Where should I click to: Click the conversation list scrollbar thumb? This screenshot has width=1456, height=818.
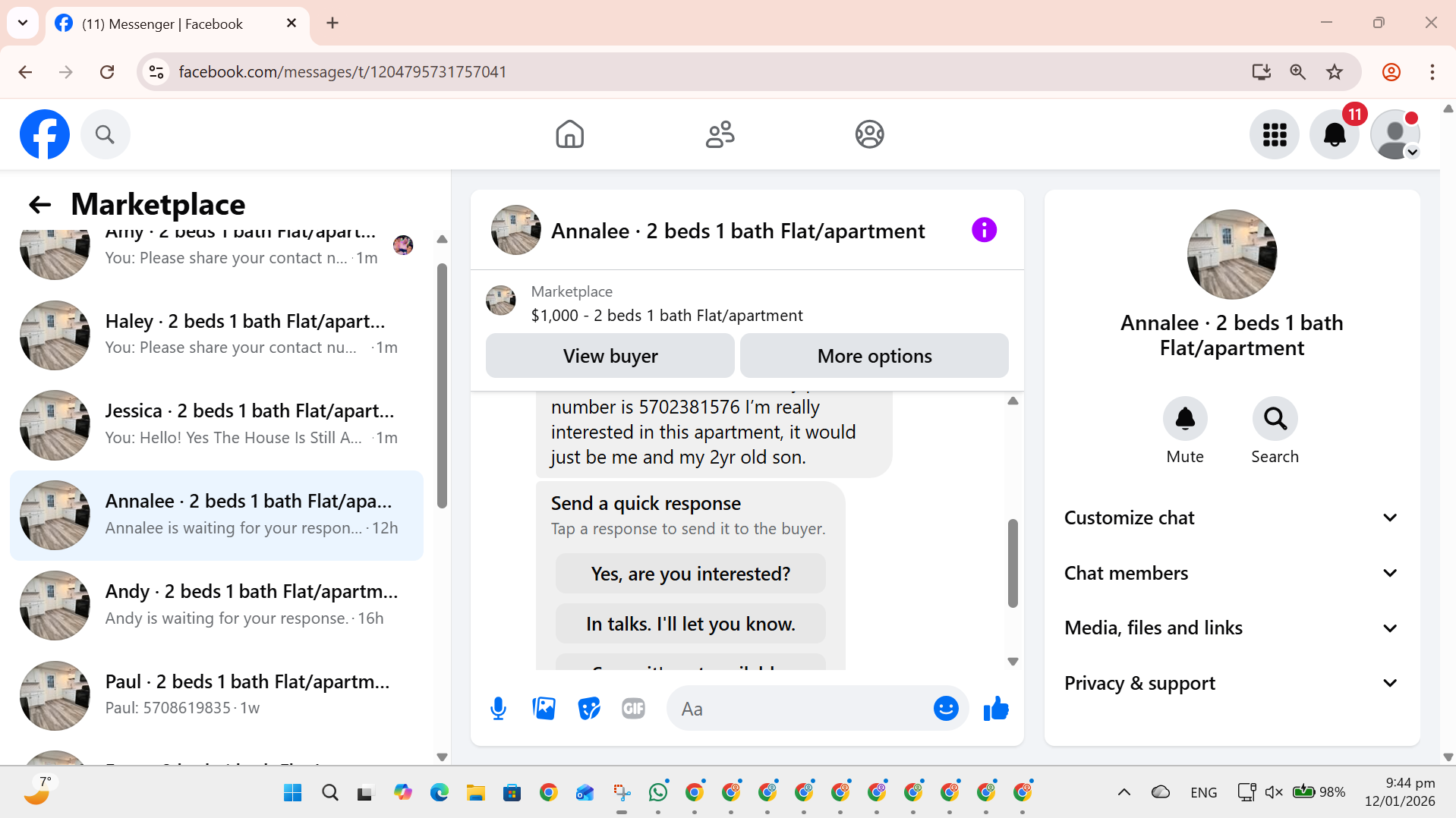(x=442, y=385)
